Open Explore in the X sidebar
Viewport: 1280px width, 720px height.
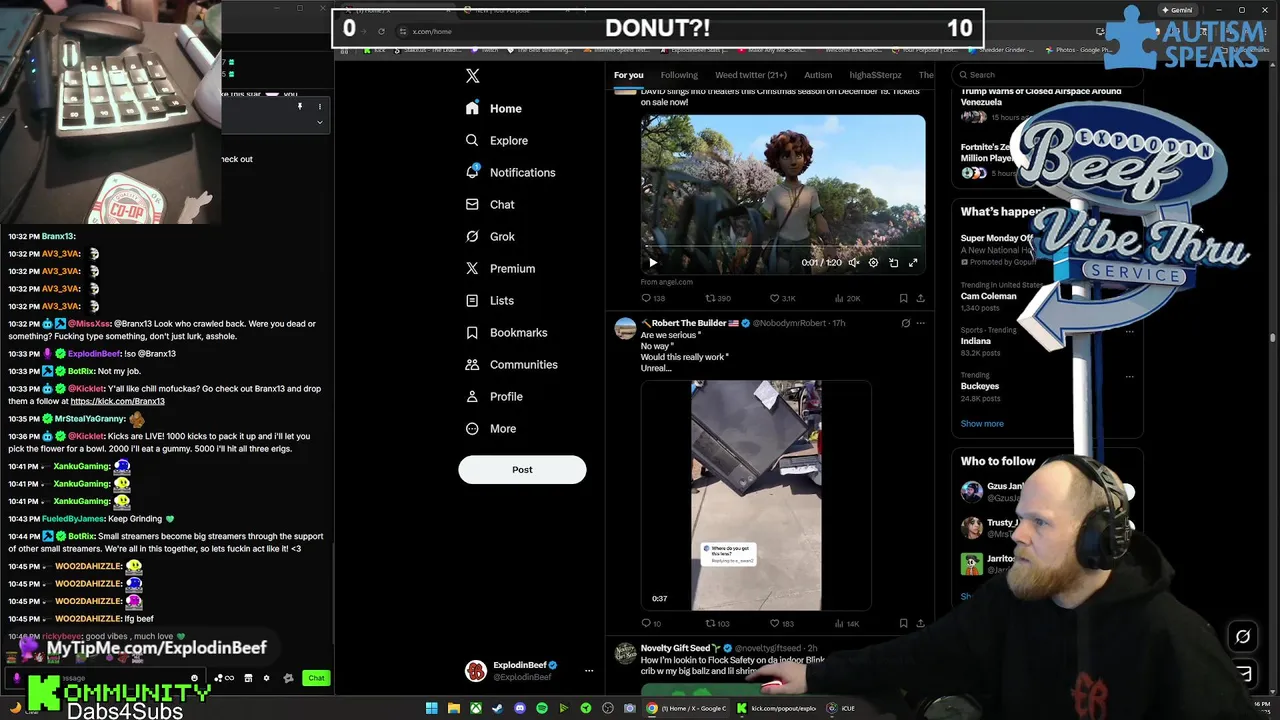click(x=497, y=140)
